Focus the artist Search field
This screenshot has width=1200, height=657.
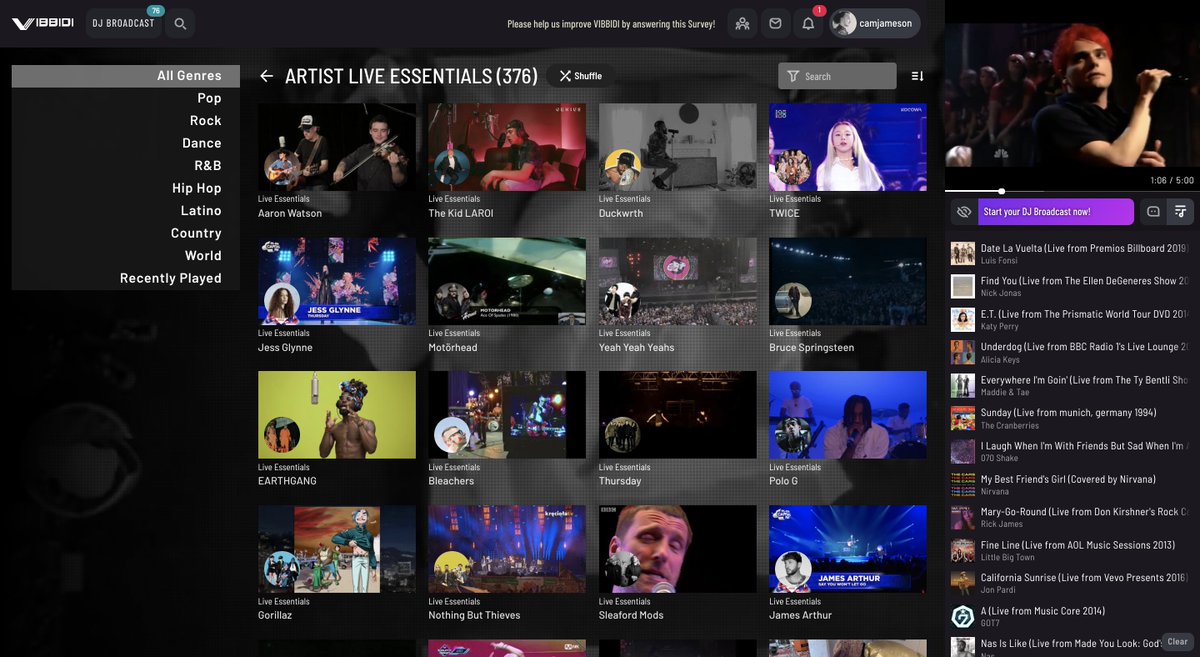point(837,76)
